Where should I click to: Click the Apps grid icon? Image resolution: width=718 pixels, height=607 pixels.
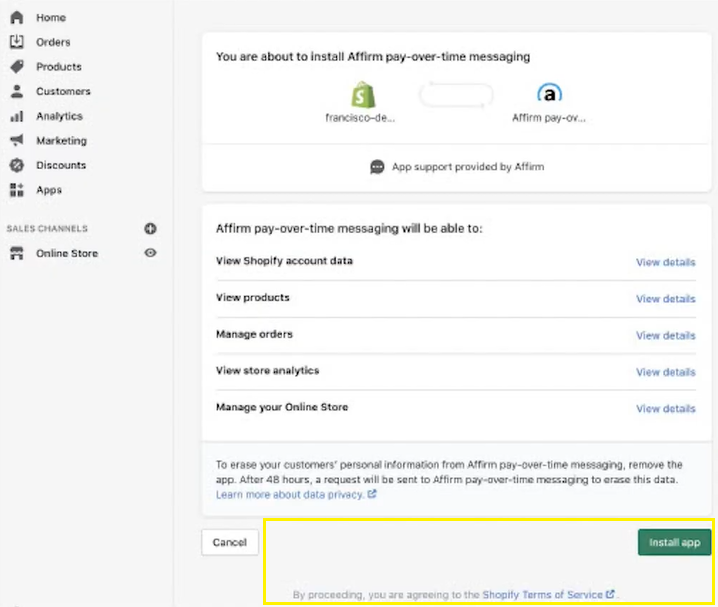[16, 190]
